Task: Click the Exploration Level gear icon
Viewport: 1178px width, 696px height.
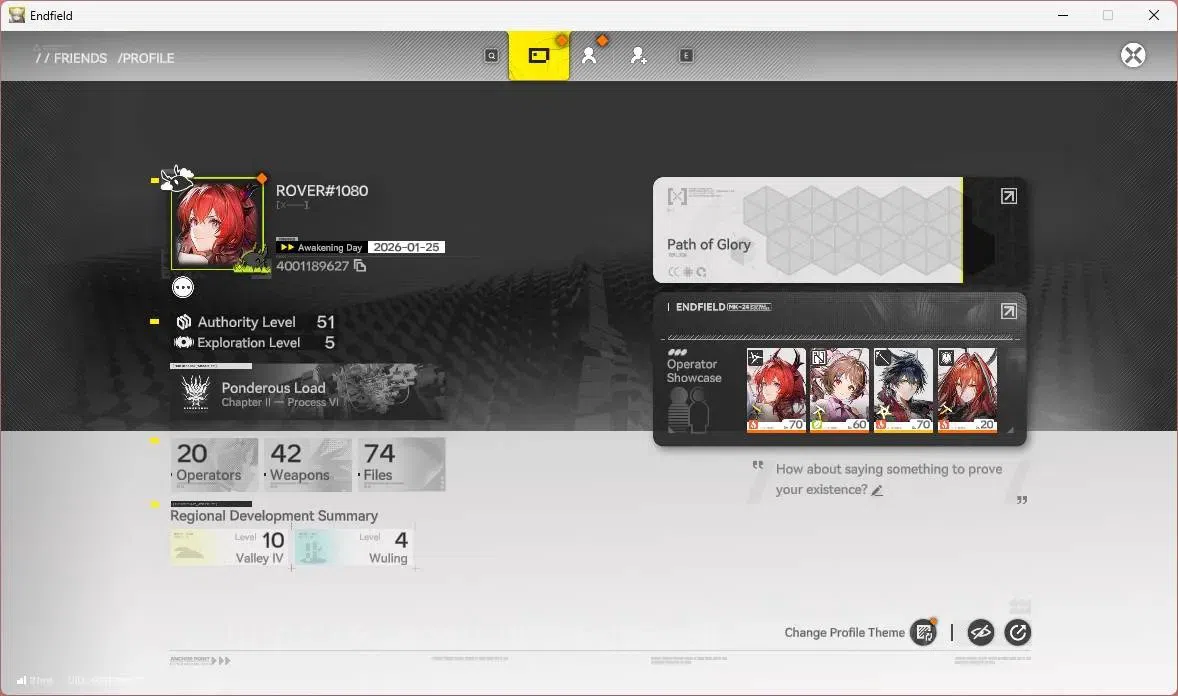Action: 183,343
